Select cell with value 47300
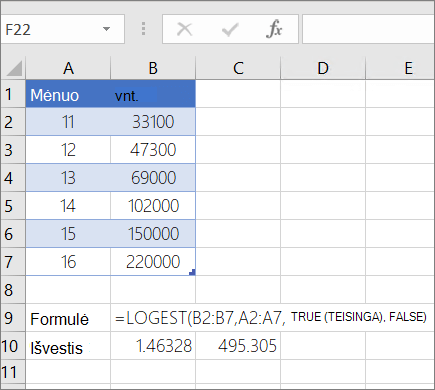The width and height of the screenshot is (435, 390). (x=153, y=150)
